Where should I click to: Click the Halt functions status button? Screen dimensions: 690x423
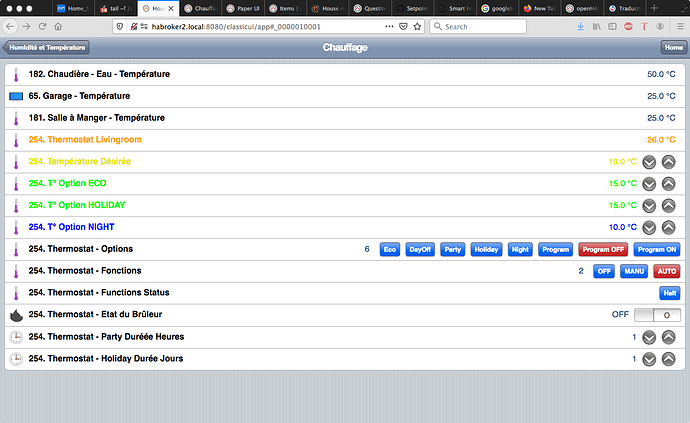click(670, 293)
